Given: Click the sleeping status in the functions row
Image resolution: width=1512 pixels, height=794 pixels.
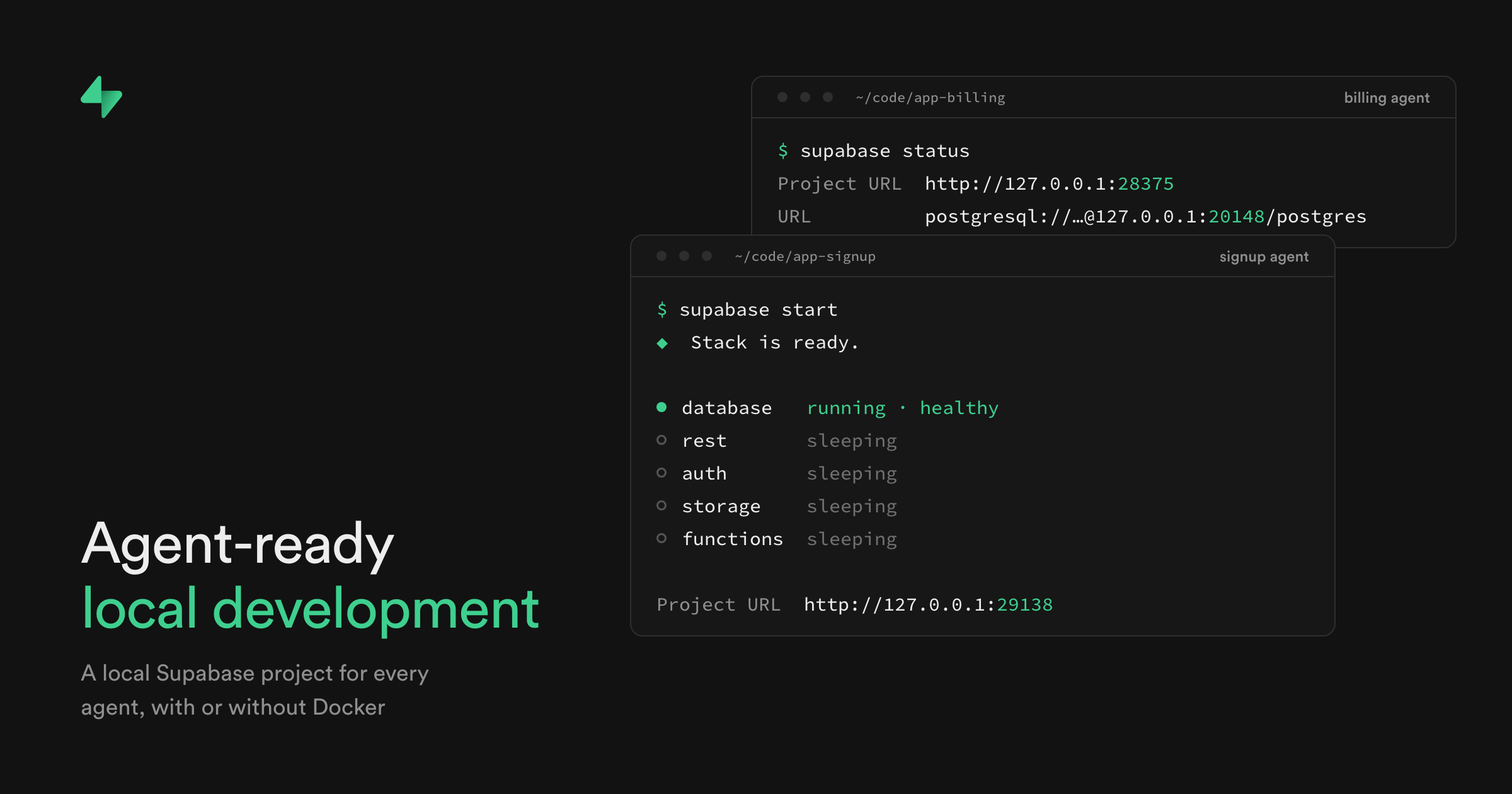Looking at the screenshot, I should point(852,539).
